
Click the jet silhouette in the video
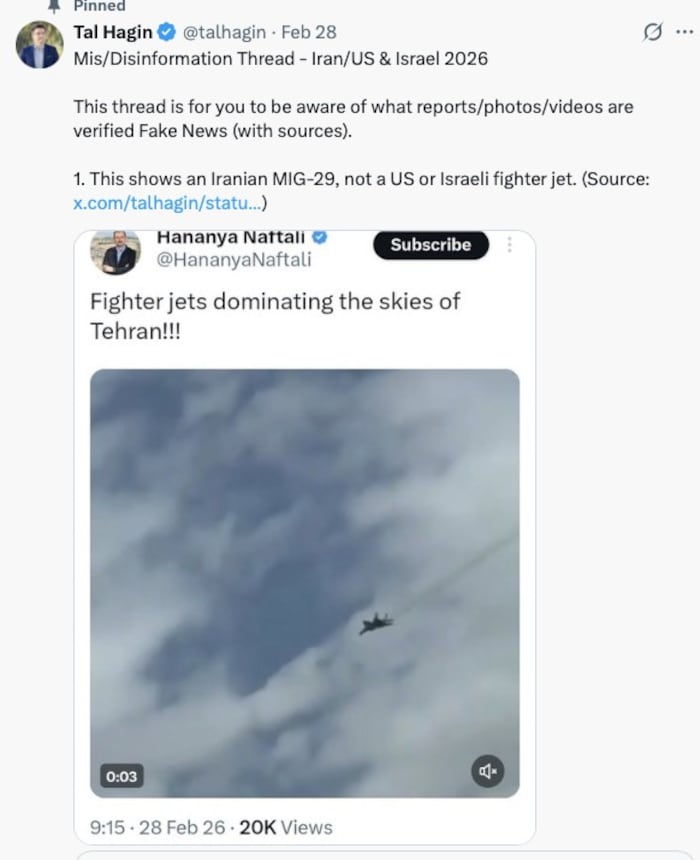tap(377, 623)
